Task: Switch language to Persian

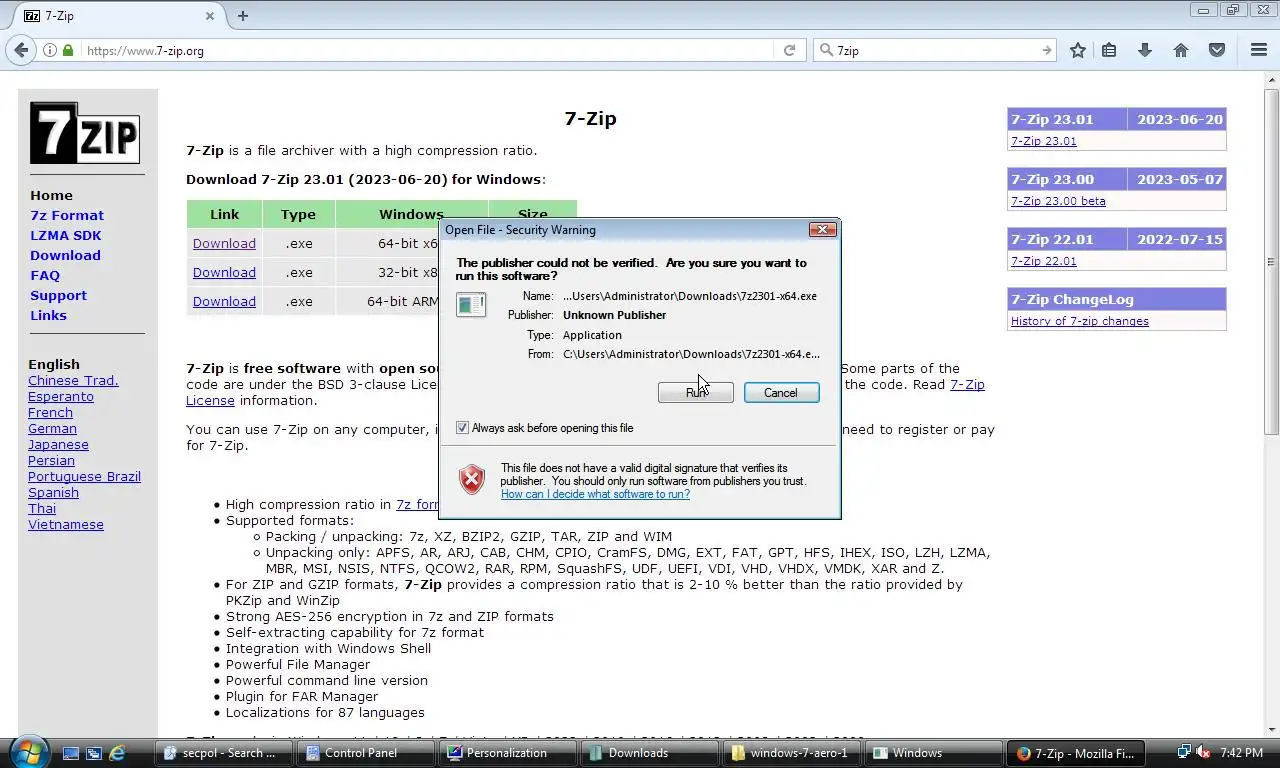Action: coord(51,460)
